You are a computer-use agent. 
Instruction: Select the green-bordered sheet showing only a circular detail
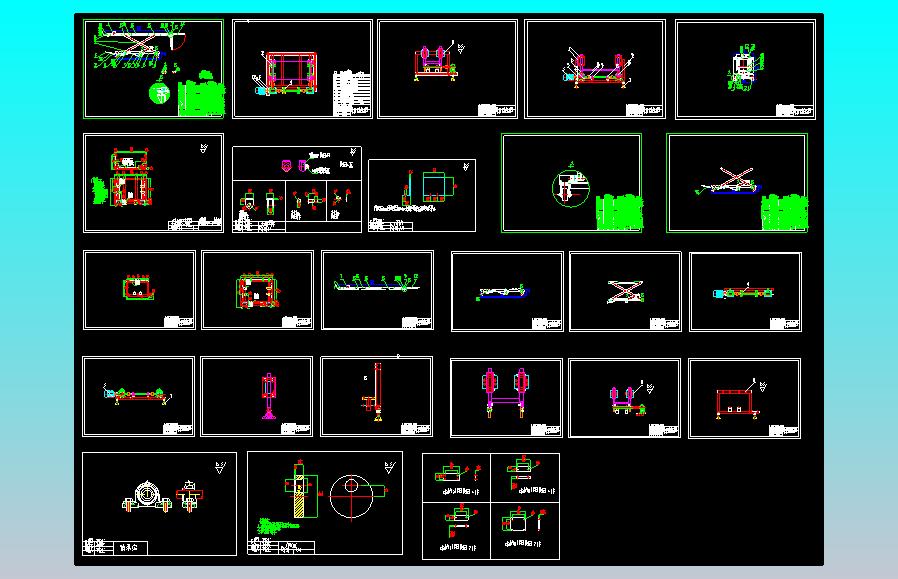(x=572, y=183)
